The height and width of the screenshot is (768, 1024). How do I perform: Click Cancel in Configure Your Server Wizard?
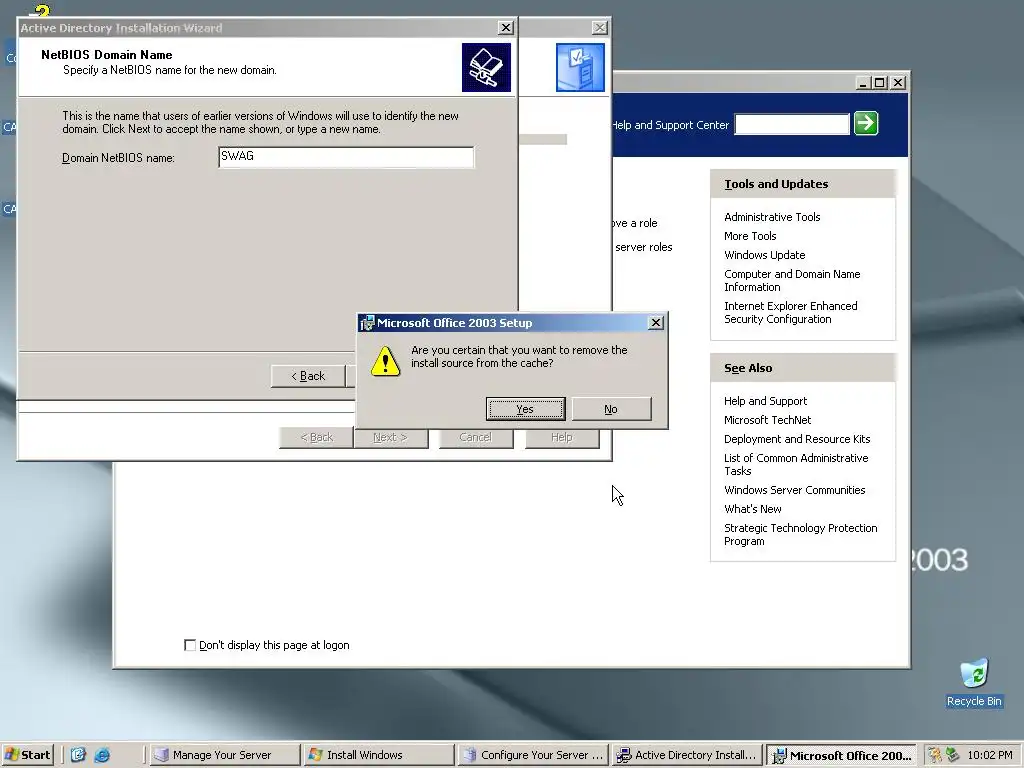(475, 437)
